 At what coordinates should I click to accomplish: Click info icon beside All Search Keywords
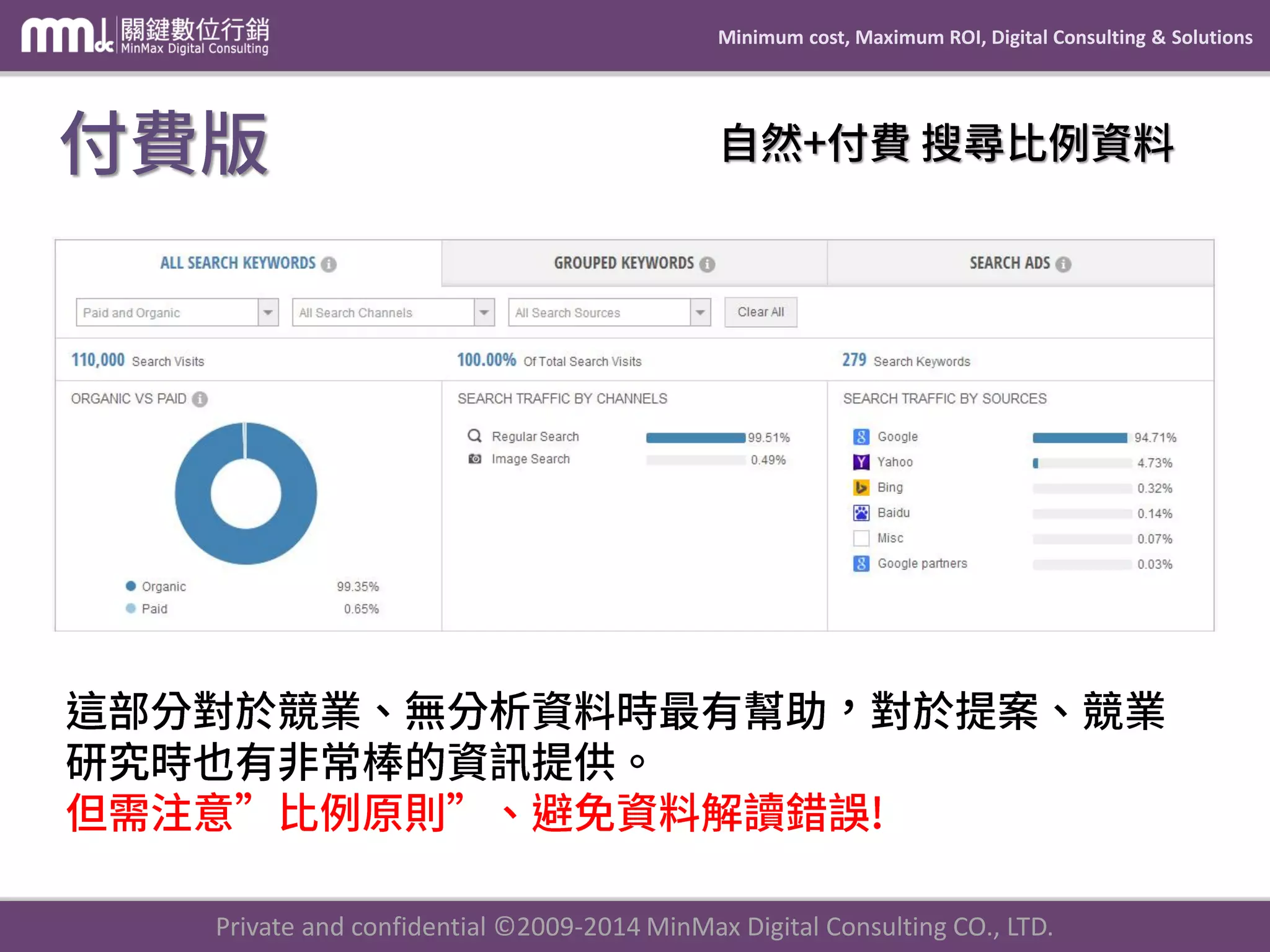329,265
